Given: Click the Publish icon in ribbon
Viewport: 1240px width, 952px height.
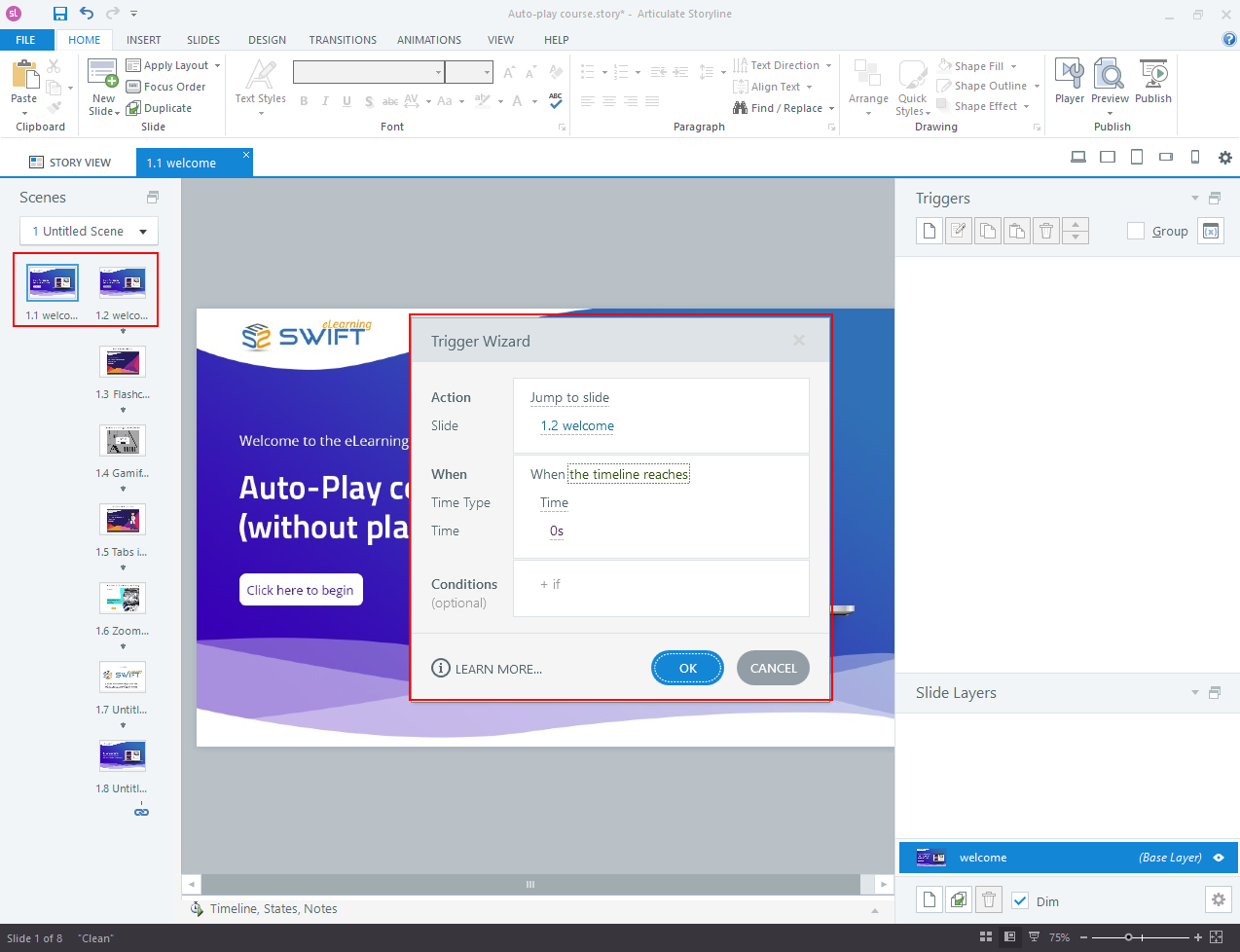Looking at the screenshot, I should tap(1153, 82).
